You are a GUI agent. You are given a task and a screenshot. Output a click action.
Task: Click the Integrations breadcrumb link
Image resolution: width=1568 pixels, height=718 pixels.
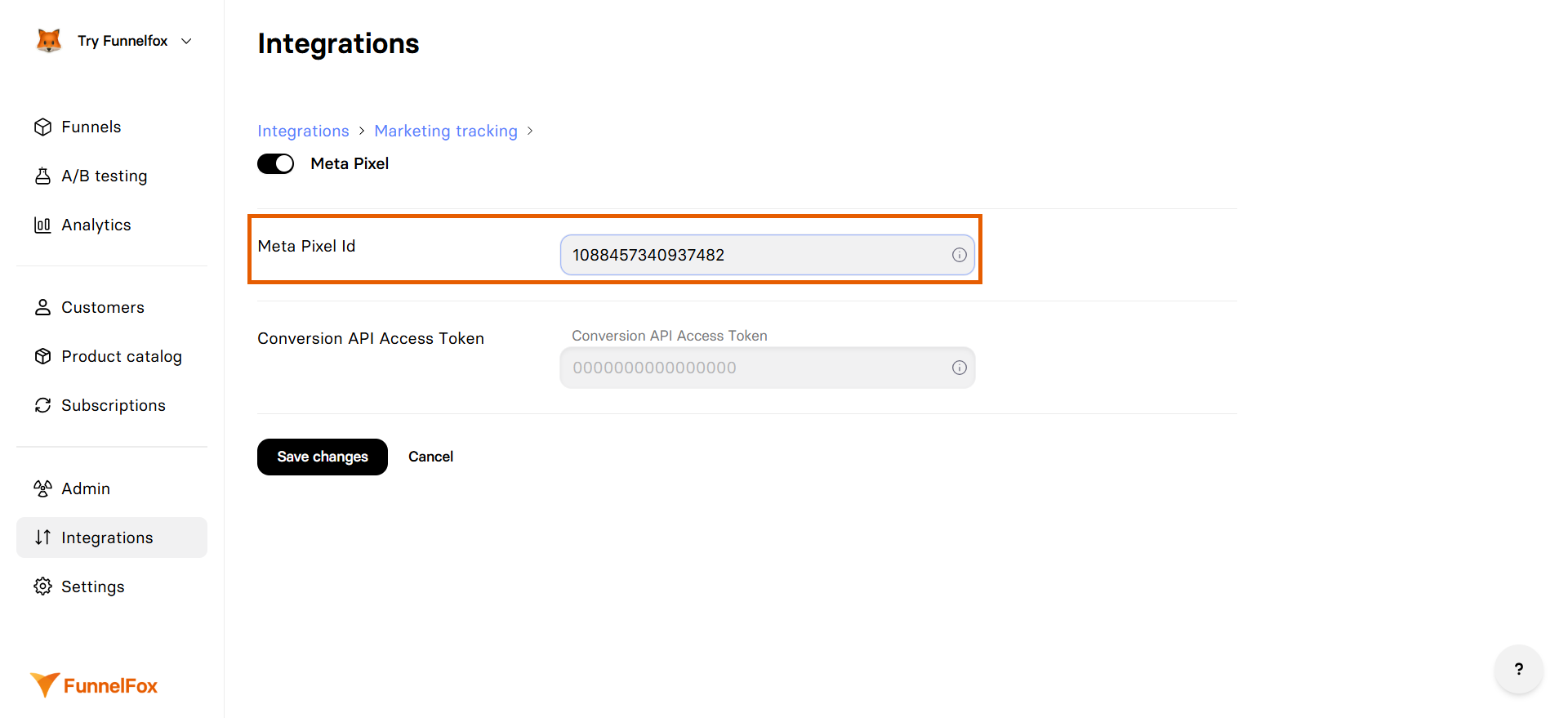point(303,131)
